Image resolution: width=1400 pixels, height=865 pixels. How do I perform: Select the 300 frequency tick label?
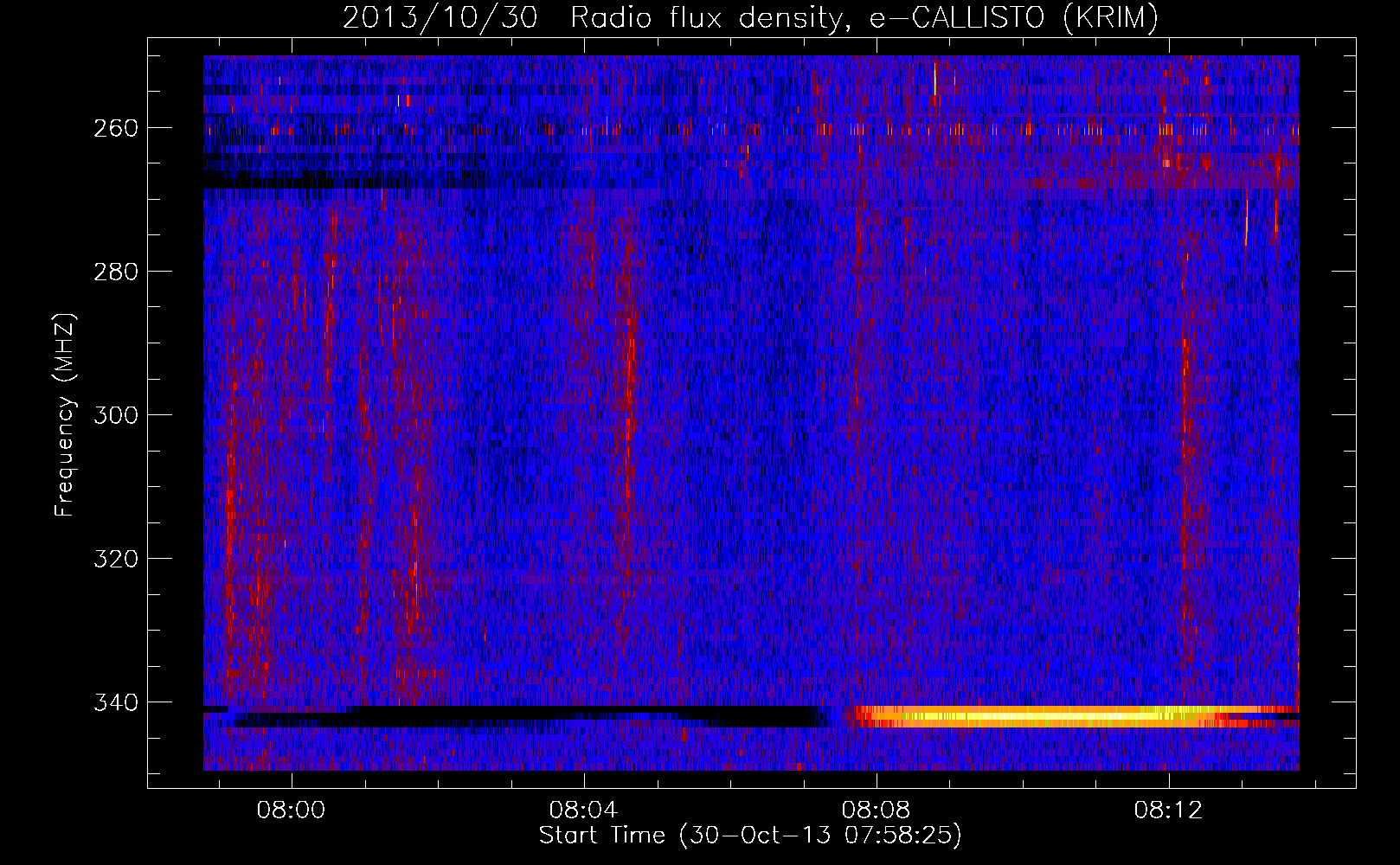click(115, 415)
